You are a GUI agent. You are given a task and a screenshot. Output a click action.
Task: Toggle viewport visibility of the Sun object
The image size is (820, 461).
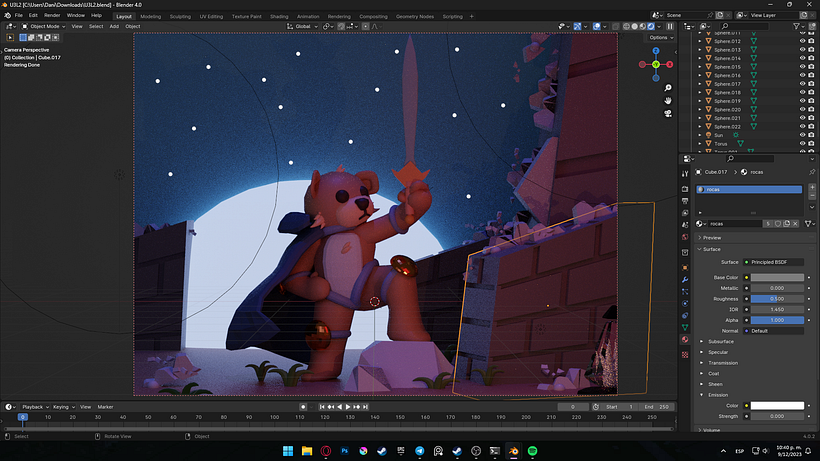pyautogui.click(x=802, y=135)
